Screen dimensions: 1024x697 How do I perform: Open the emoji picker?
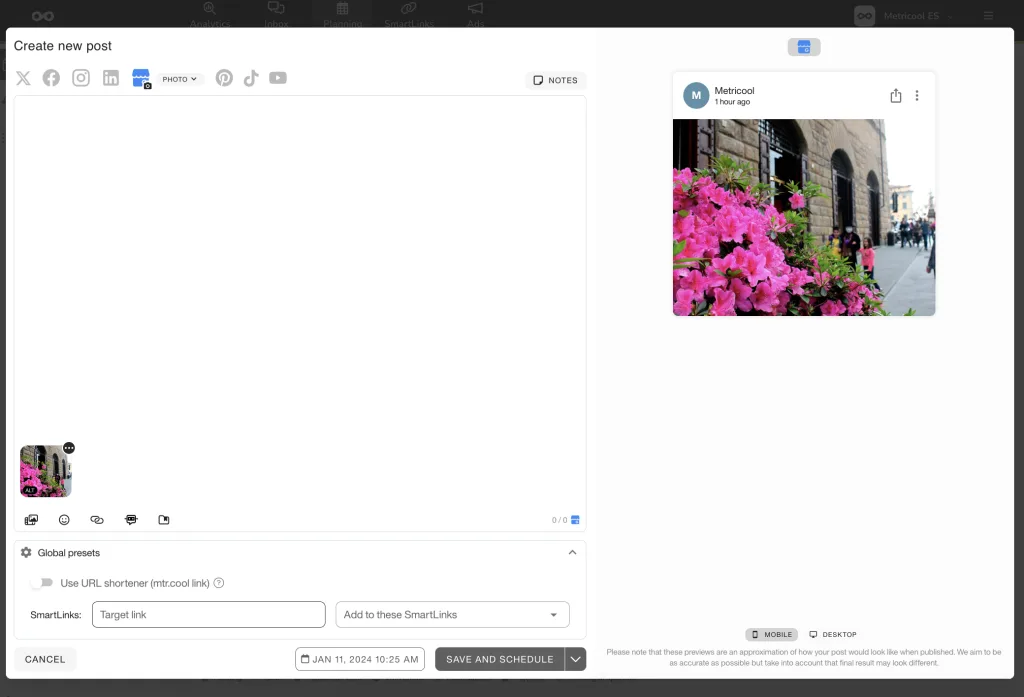tap(64, 520)
